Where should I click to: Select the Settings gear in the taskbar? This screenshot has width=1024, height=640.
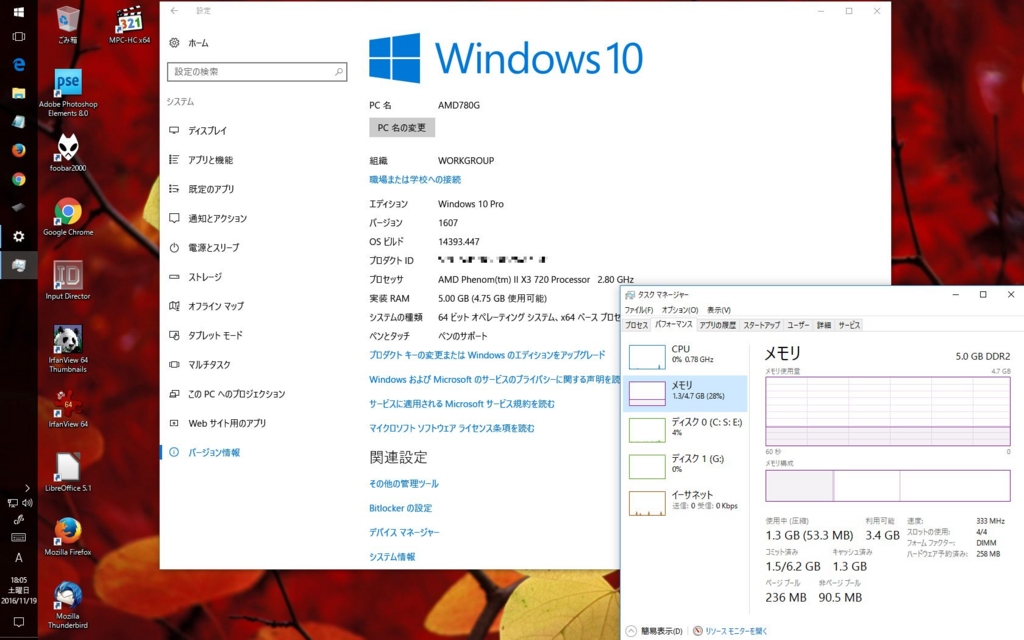tap(18, 236)
